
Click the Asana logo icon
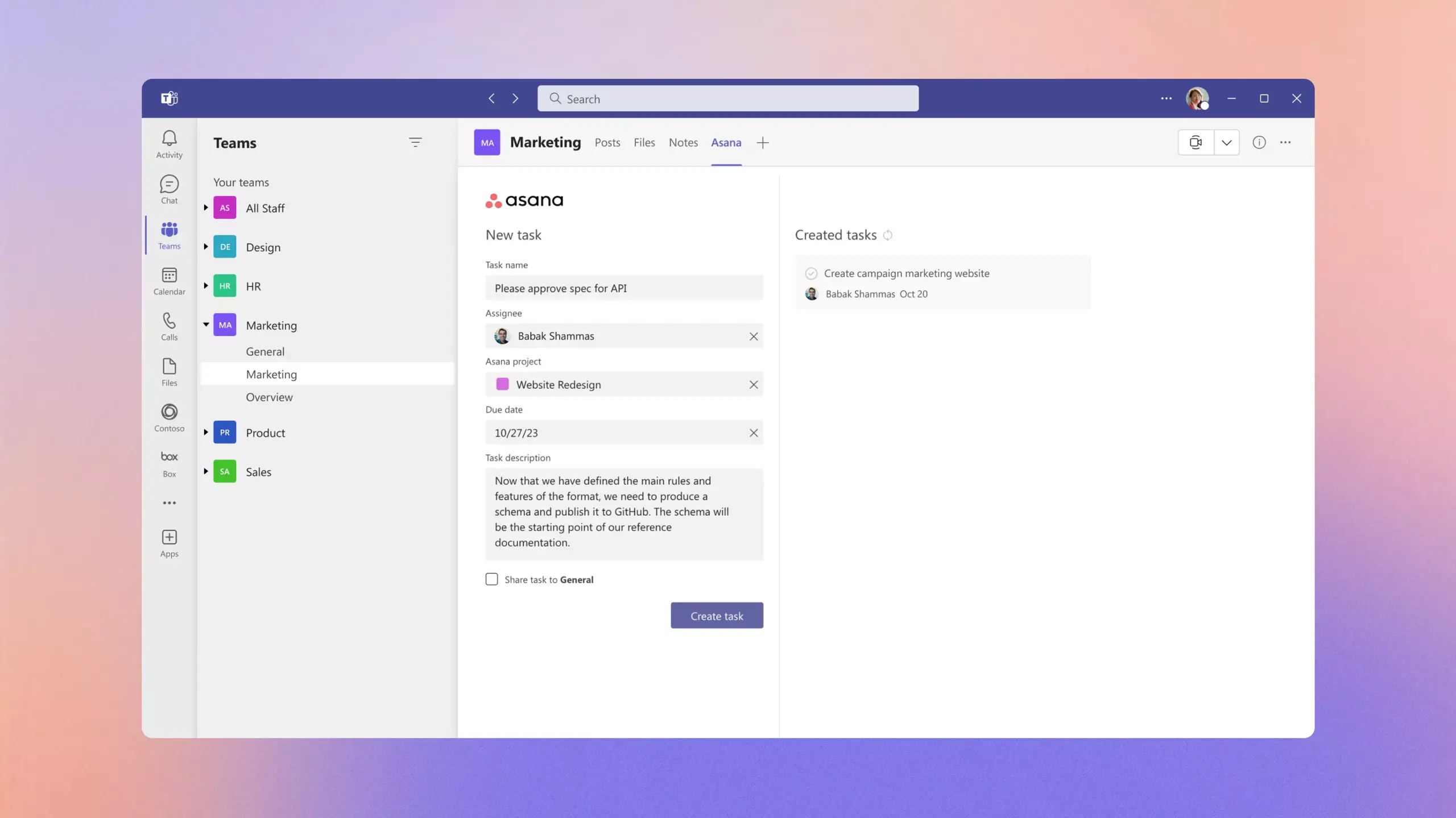coord(492,199)
